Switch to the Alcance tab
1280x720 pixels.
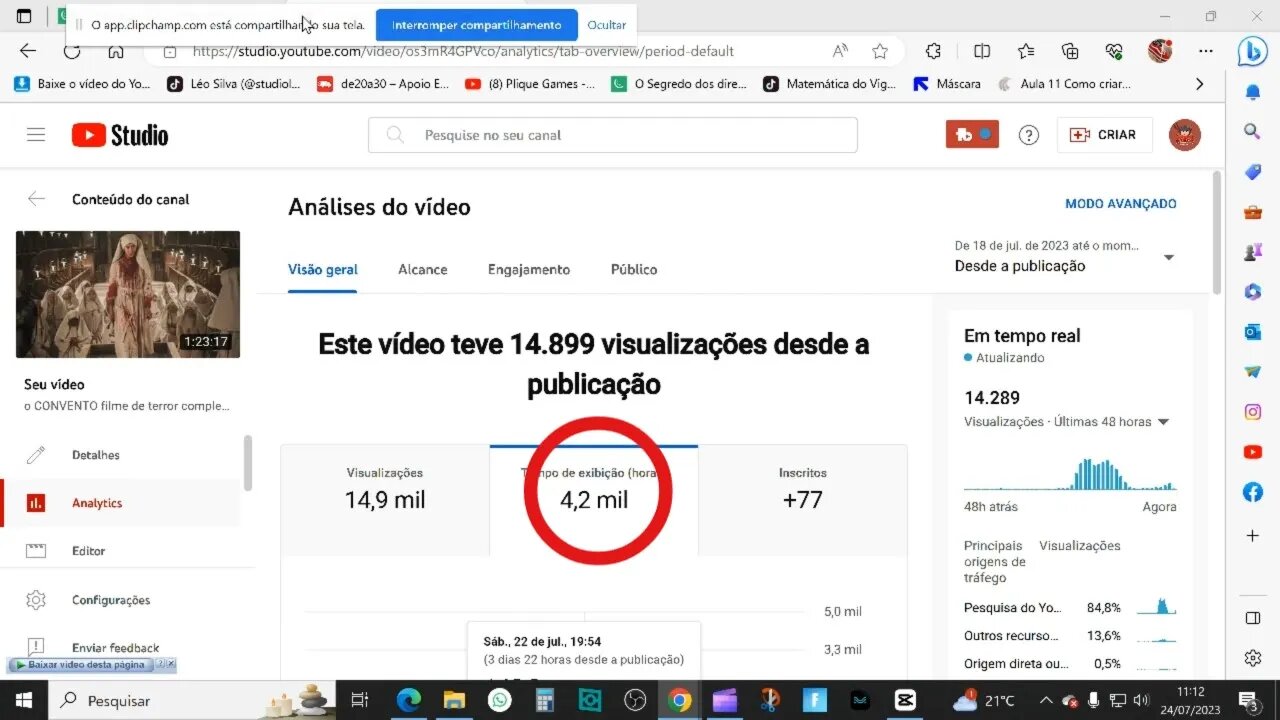point(423,269)
